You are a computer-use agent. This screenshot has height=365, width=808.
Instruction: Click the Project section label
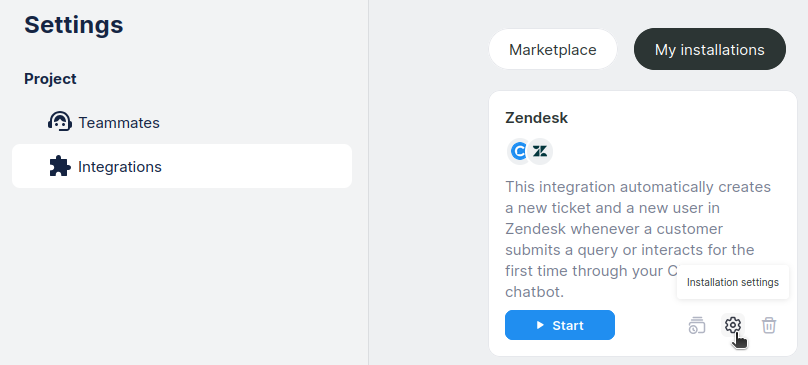[x=50, y=79]
